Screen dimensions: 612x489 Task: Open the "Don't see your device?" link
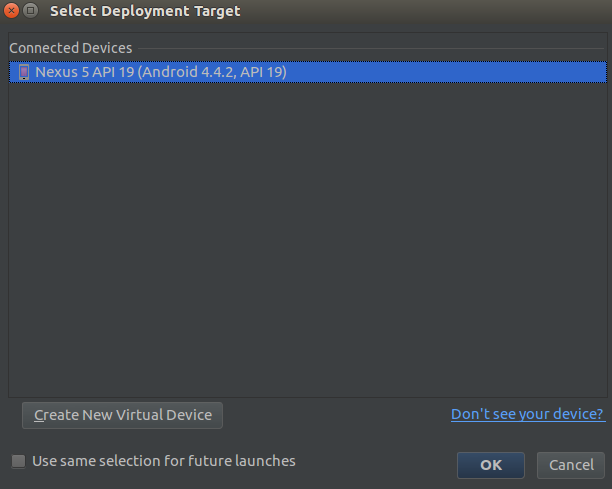(x=527, y=414)
